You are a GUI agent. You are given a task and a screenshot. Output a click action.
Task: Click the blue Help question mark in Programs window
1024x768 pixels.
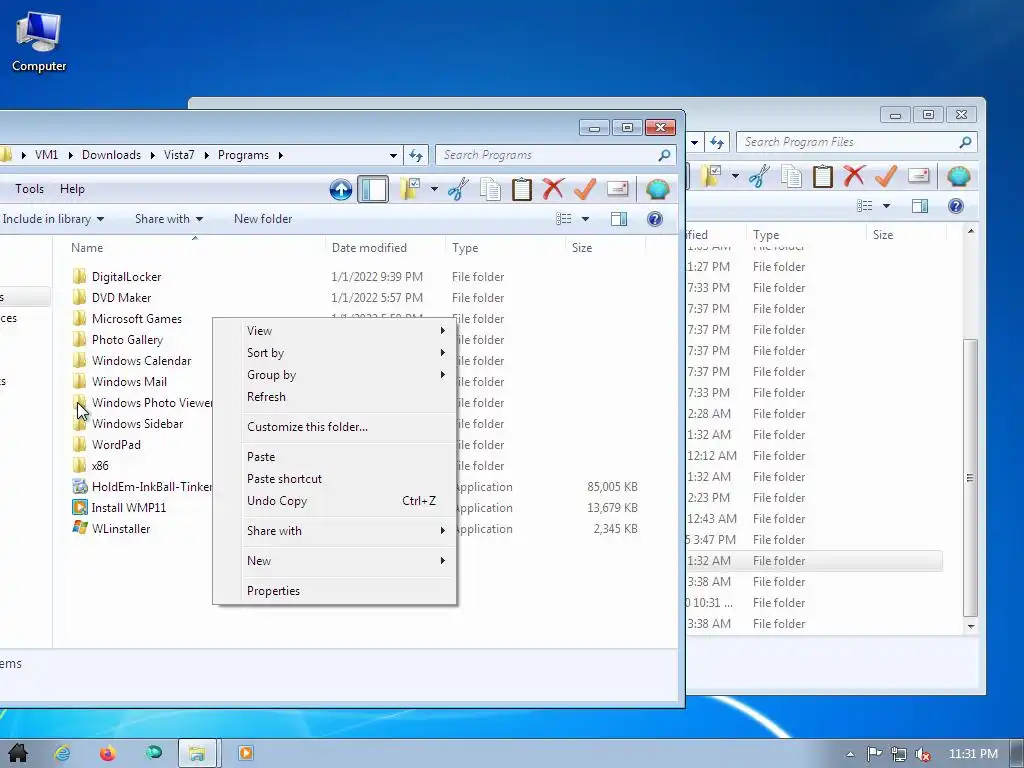point(654,219)
